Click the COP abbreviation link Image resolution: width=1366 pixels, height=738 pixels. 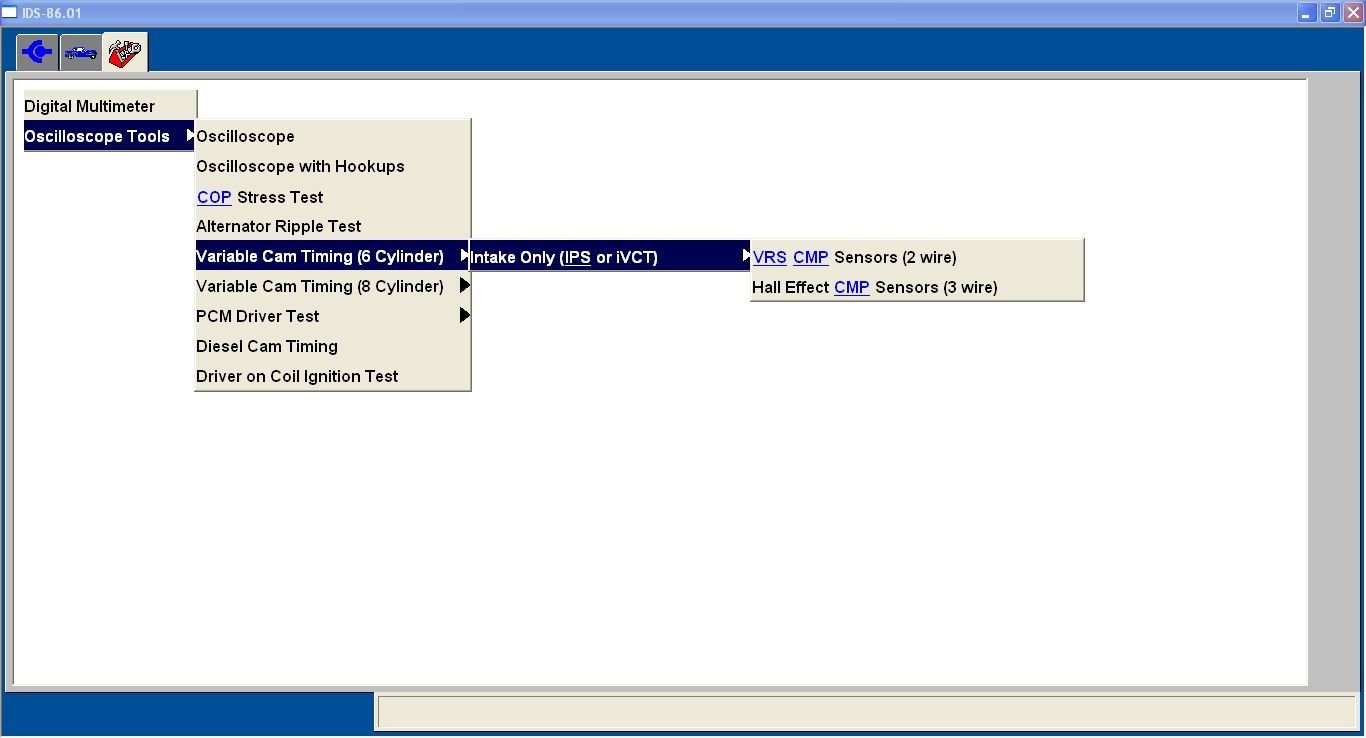pyautogui.click(x=214, y=198)
